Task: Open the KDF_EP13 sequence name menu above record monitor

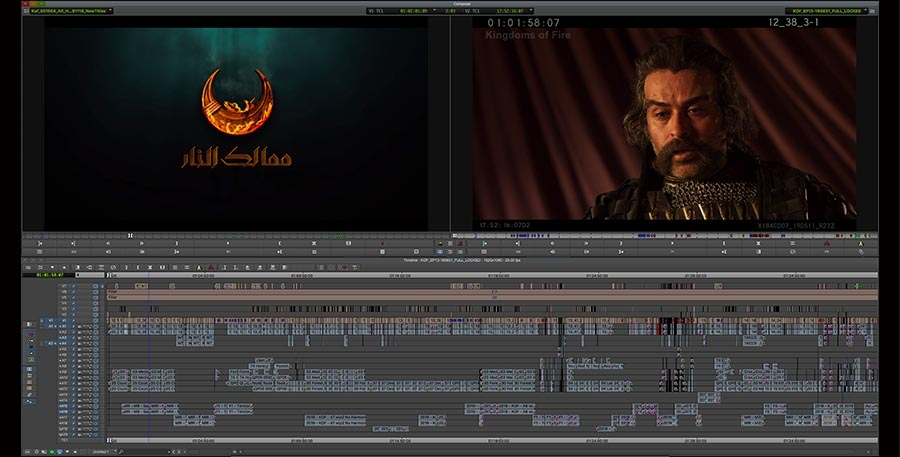Action: (x=828, y=10)
